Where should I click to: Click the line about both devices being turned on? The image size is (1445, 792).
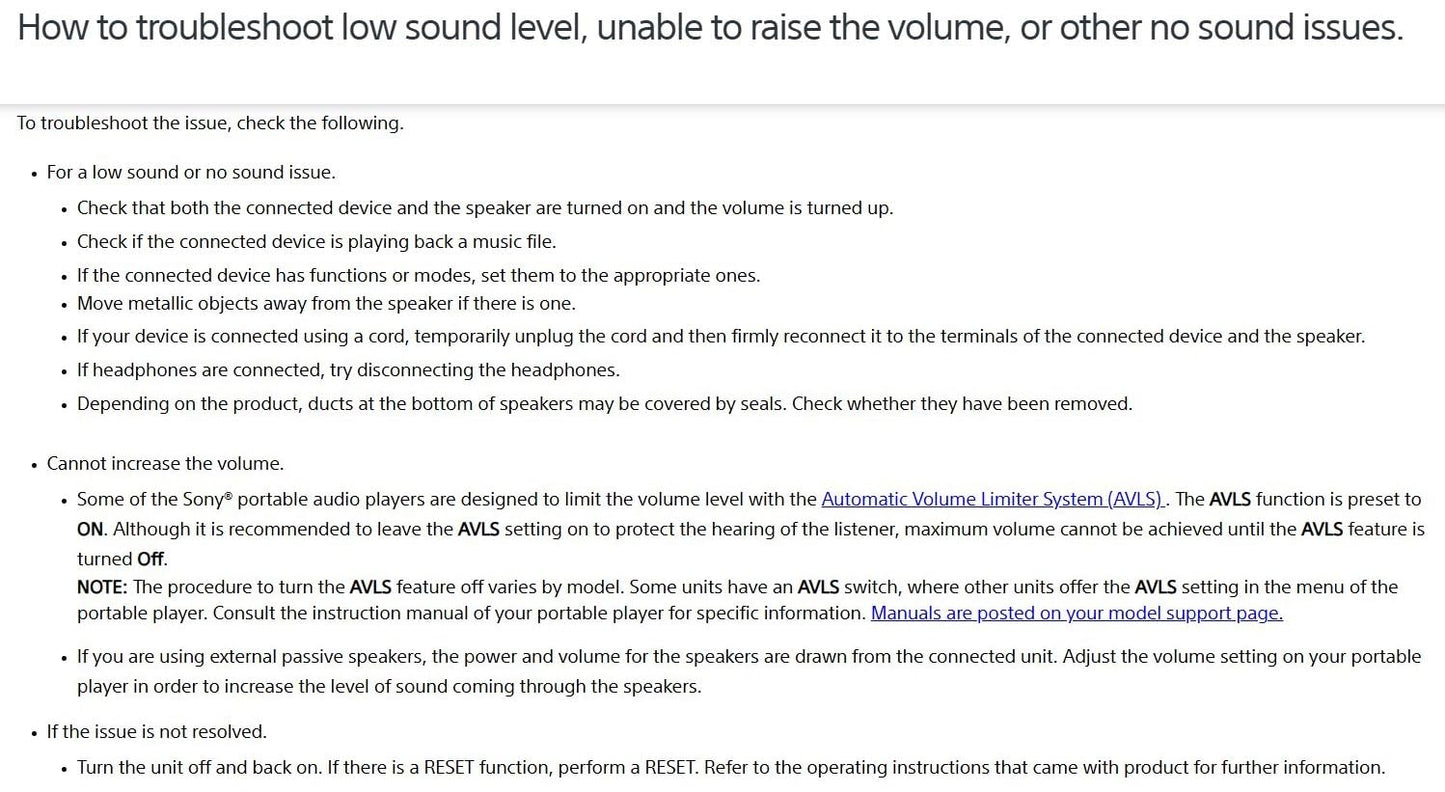485,208
